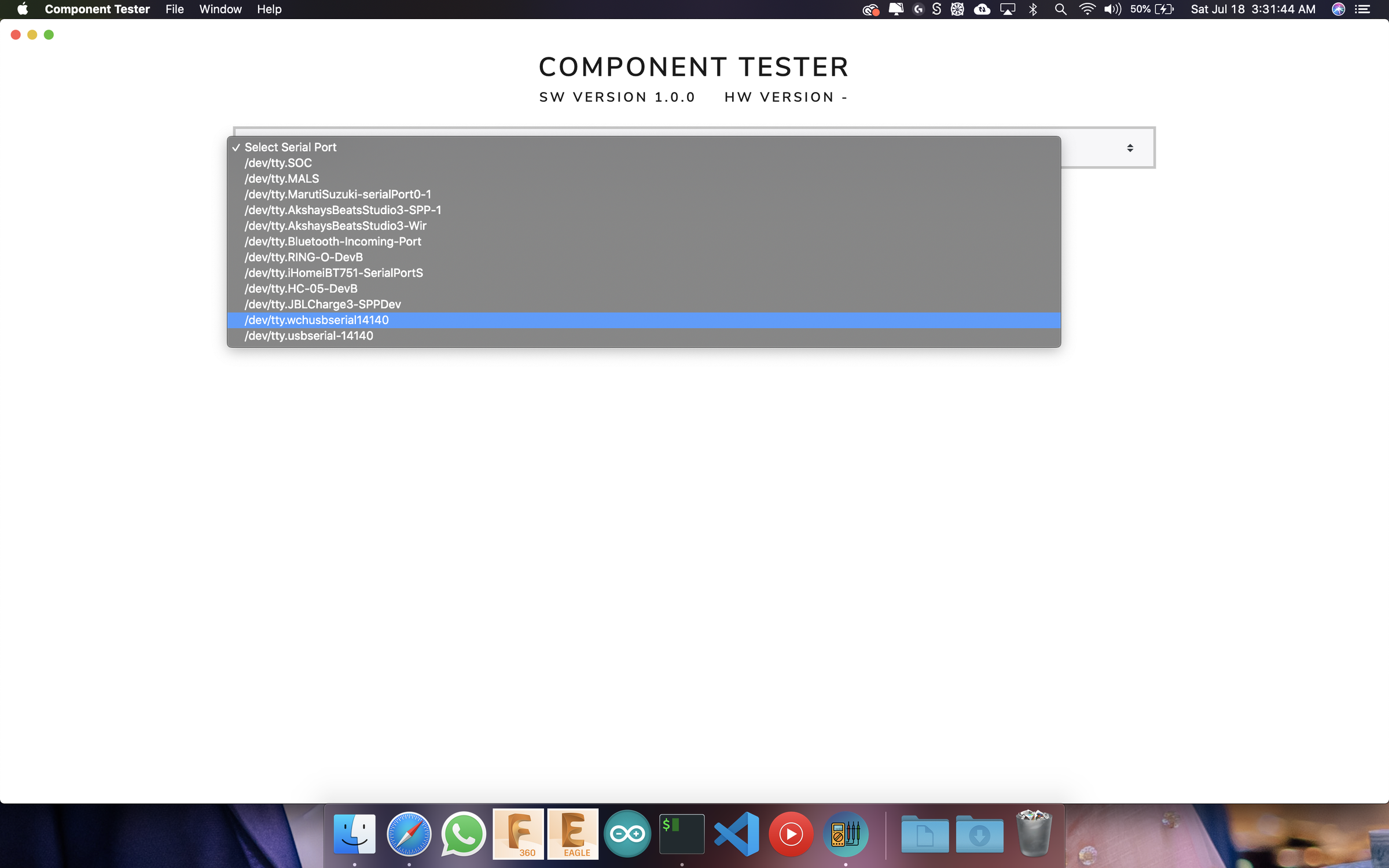Screen dimensions: 1389x868
Task: Activate Siri from the menu bar
Action: (1337, 9)
